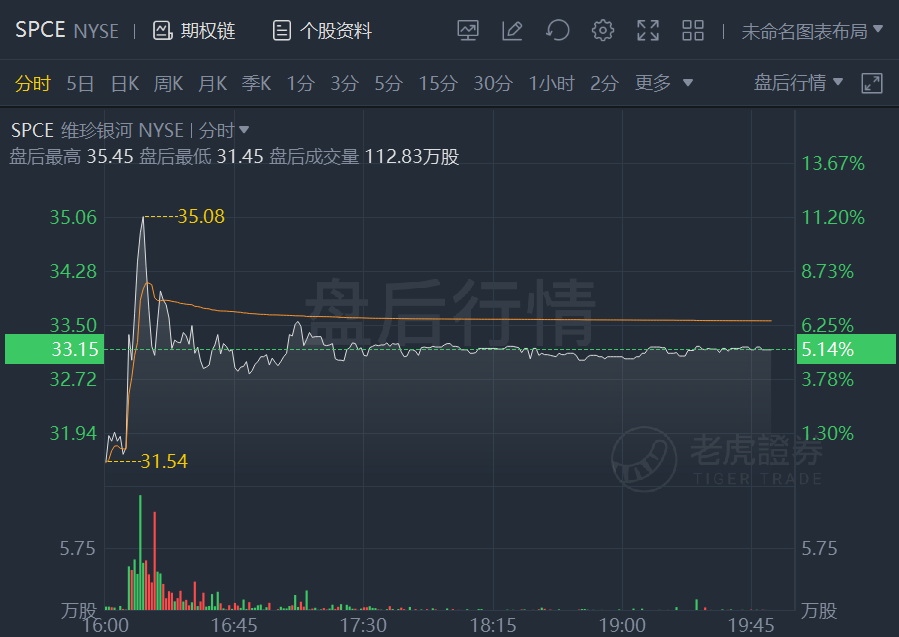Screen dimensions: 899x637
Task: Click the expand chart arrow icon
Action: pyautogui.click(x=871, y=83)
